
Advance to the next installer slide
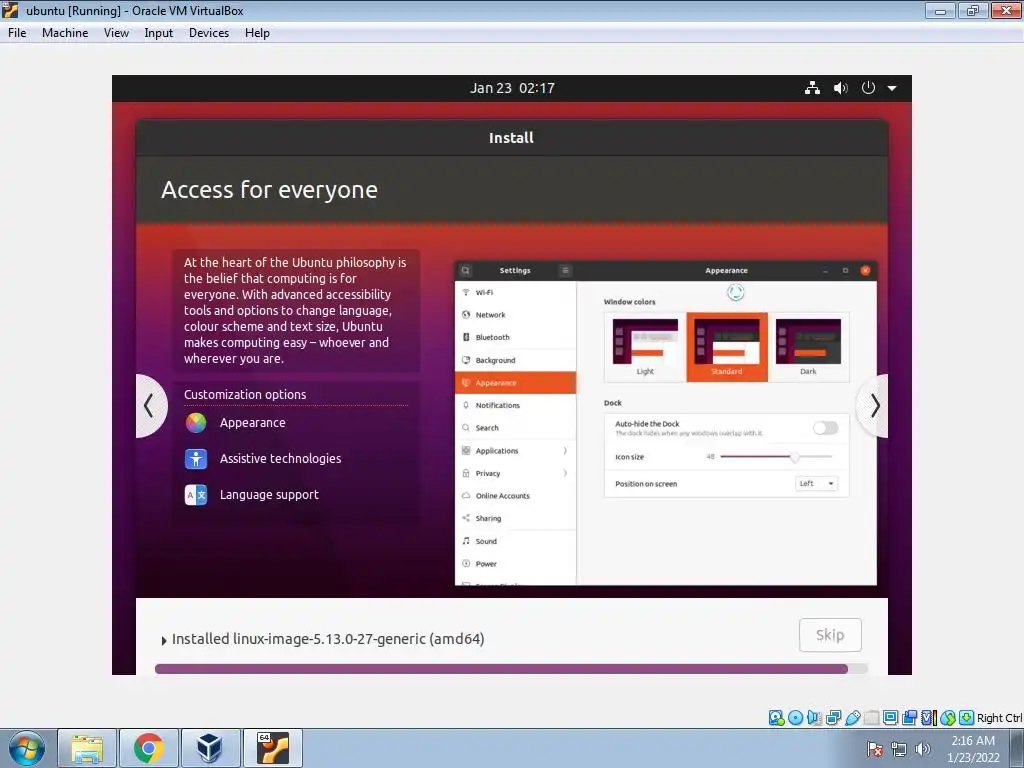point(873,406)
